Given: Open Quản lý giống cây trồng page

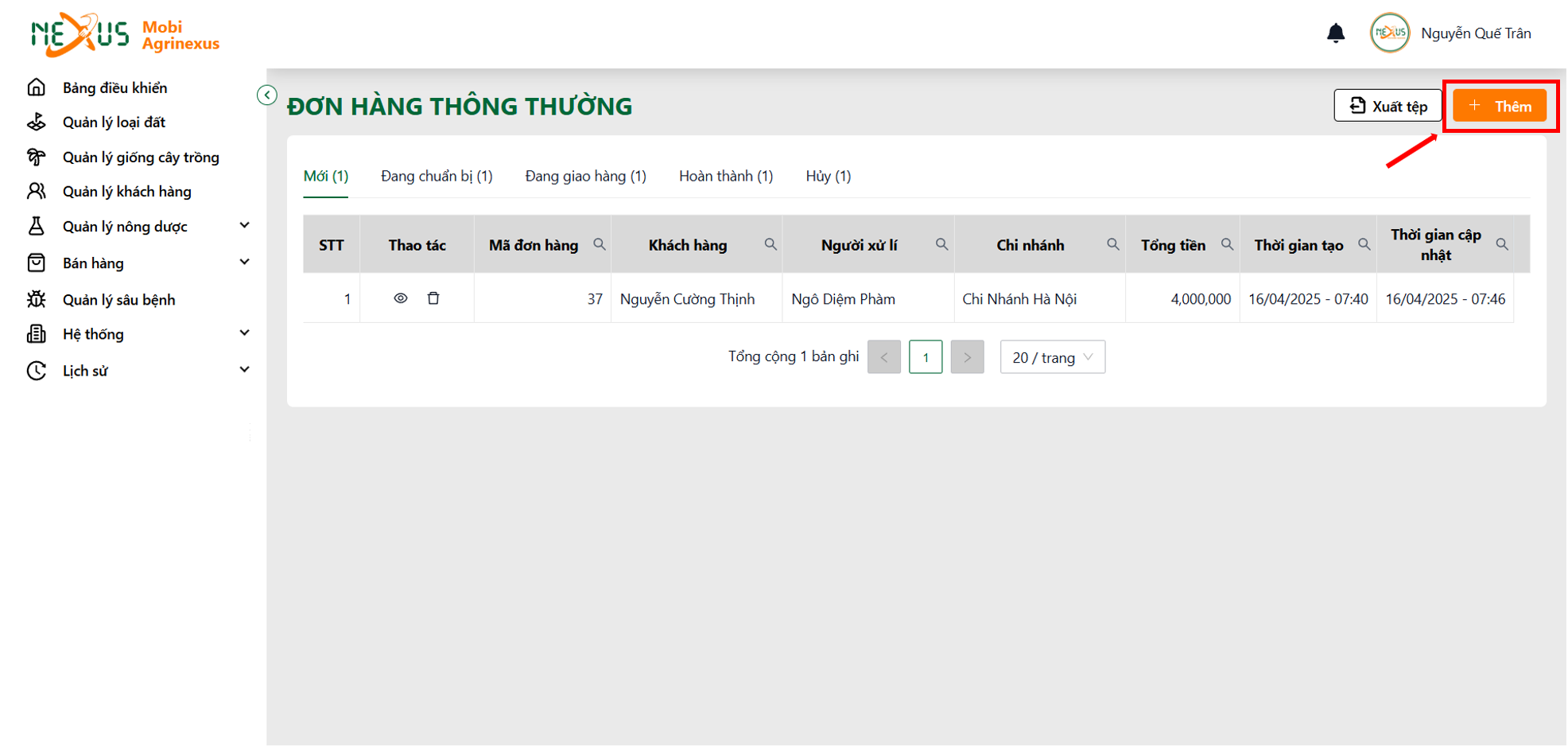Looking at the screenshot, I should pos(141,157).
